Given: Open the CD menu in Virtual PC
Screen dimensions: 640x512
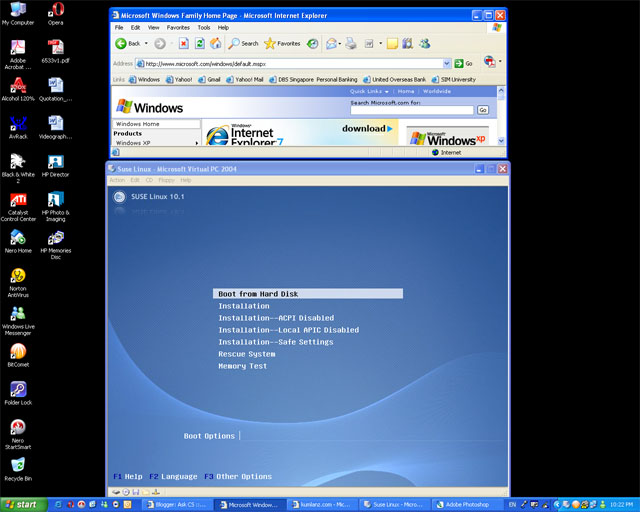Looking at the screenshot, I should 149,180.
